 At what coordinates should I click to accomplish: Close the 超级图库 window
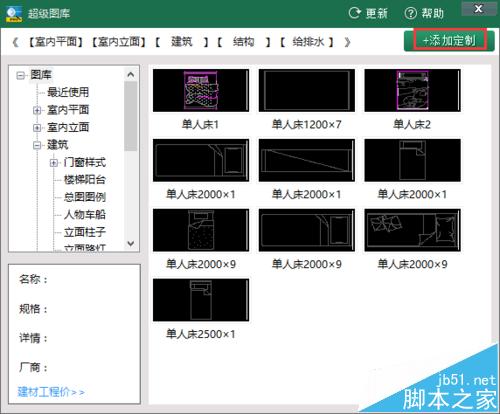pos(479,9)
